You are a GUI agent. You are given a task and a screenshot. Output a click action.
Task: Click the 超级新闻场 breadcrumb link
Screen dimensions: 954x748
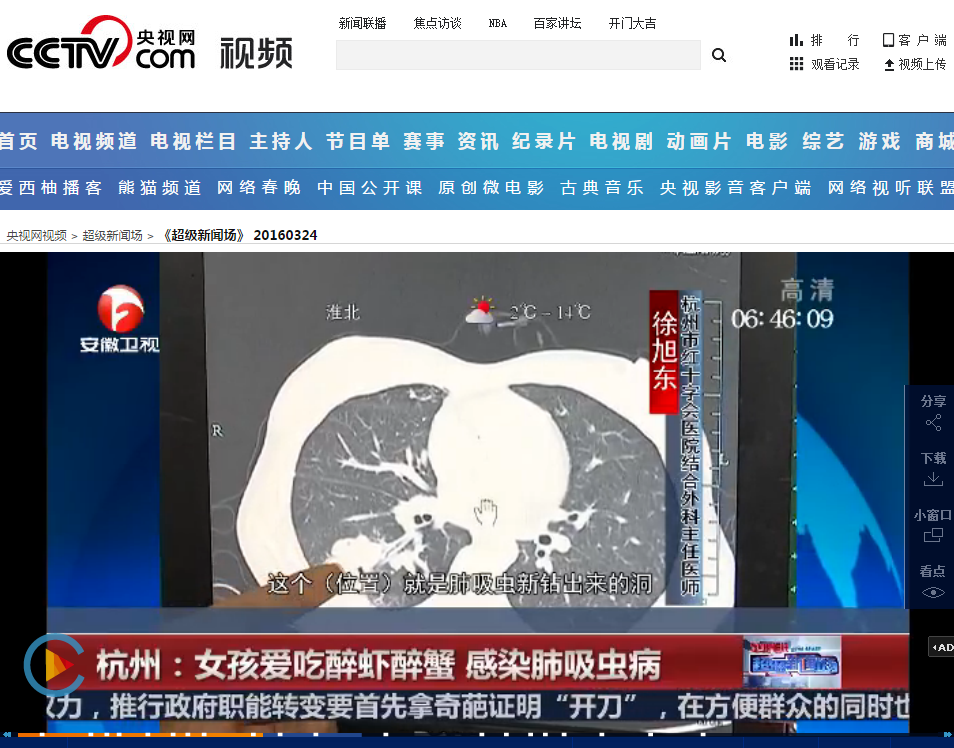pyautogui.click(x=112, y=236)
